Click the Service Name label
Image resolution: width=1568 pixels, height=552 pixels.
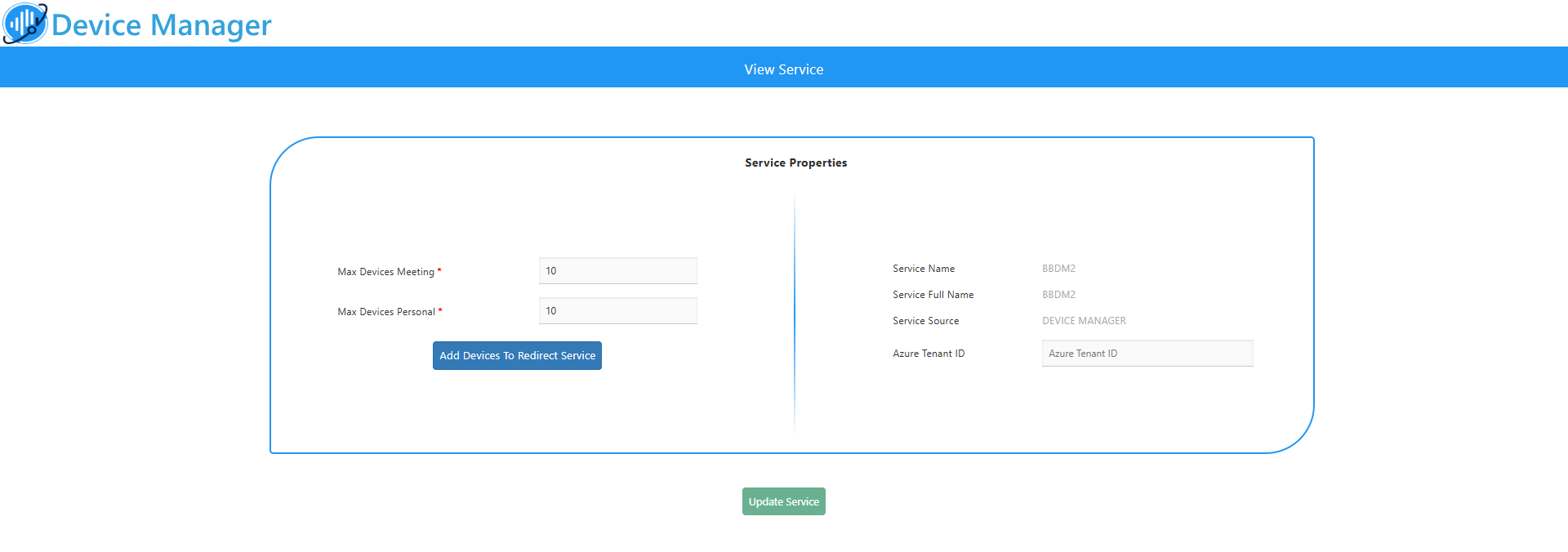click(924, 269)
